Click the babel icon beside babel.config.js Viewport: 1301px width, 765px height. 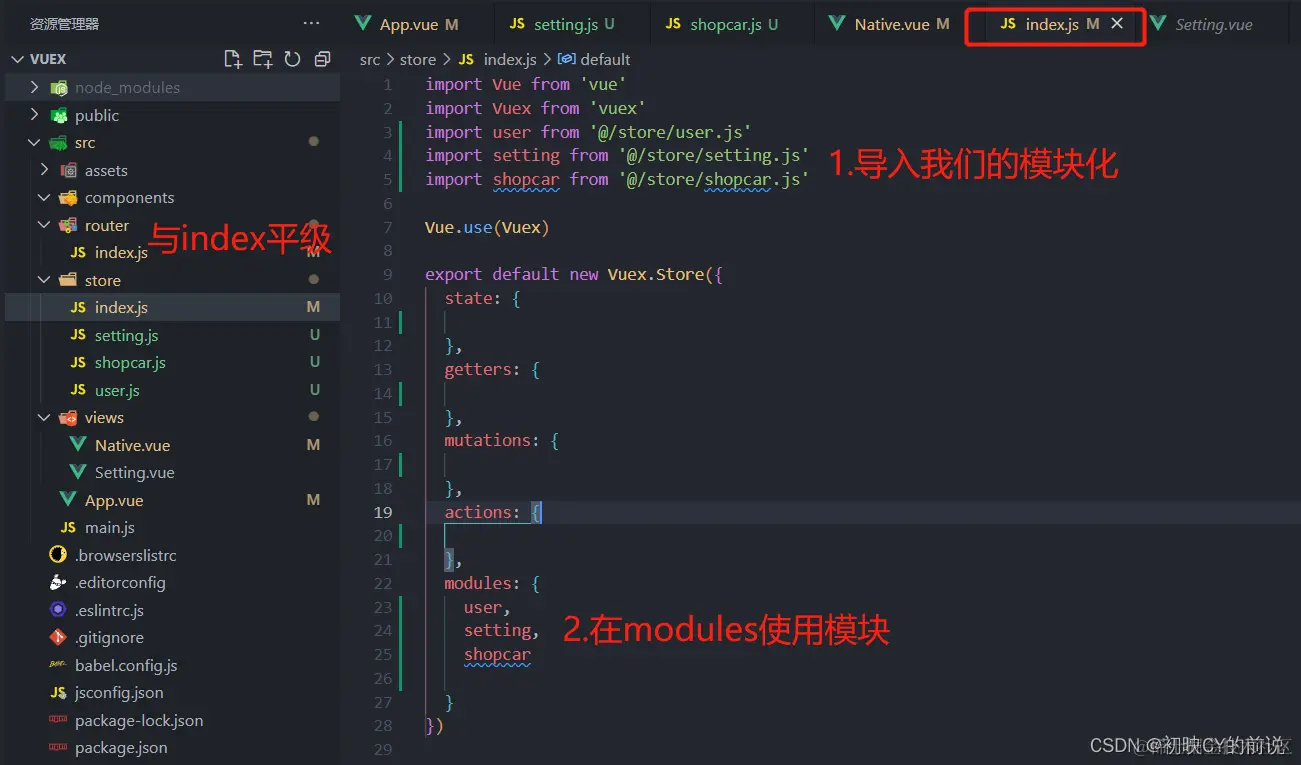[x=58, y=665]
